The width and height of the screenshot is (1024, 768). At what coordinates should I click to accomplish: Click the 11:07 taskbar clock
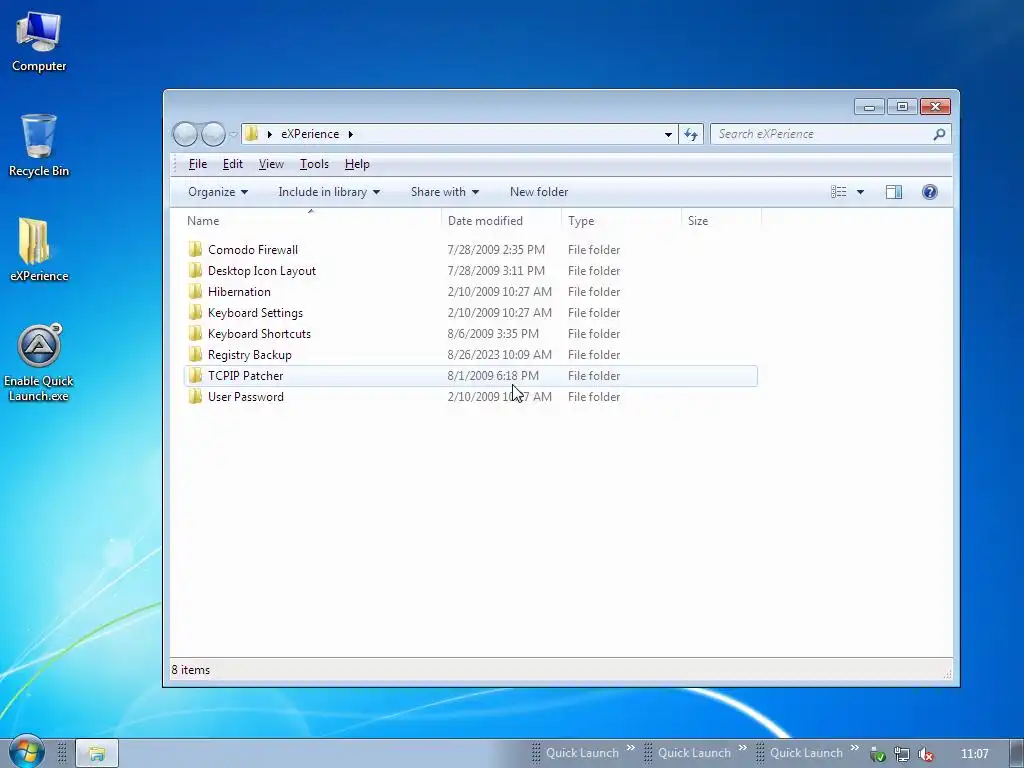click(974, 754)
